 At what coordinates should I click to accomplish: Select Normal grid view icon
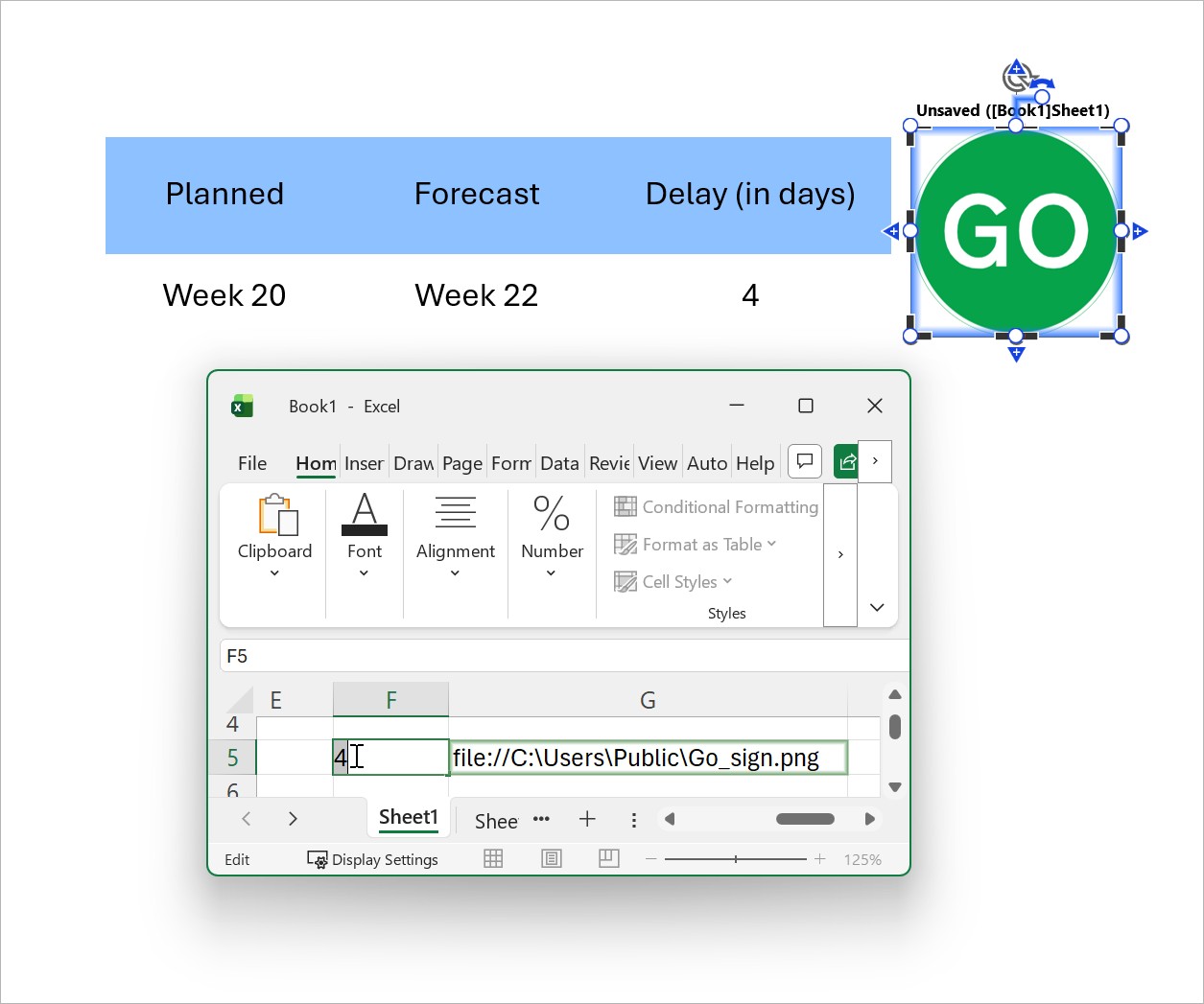click(493, 859)
